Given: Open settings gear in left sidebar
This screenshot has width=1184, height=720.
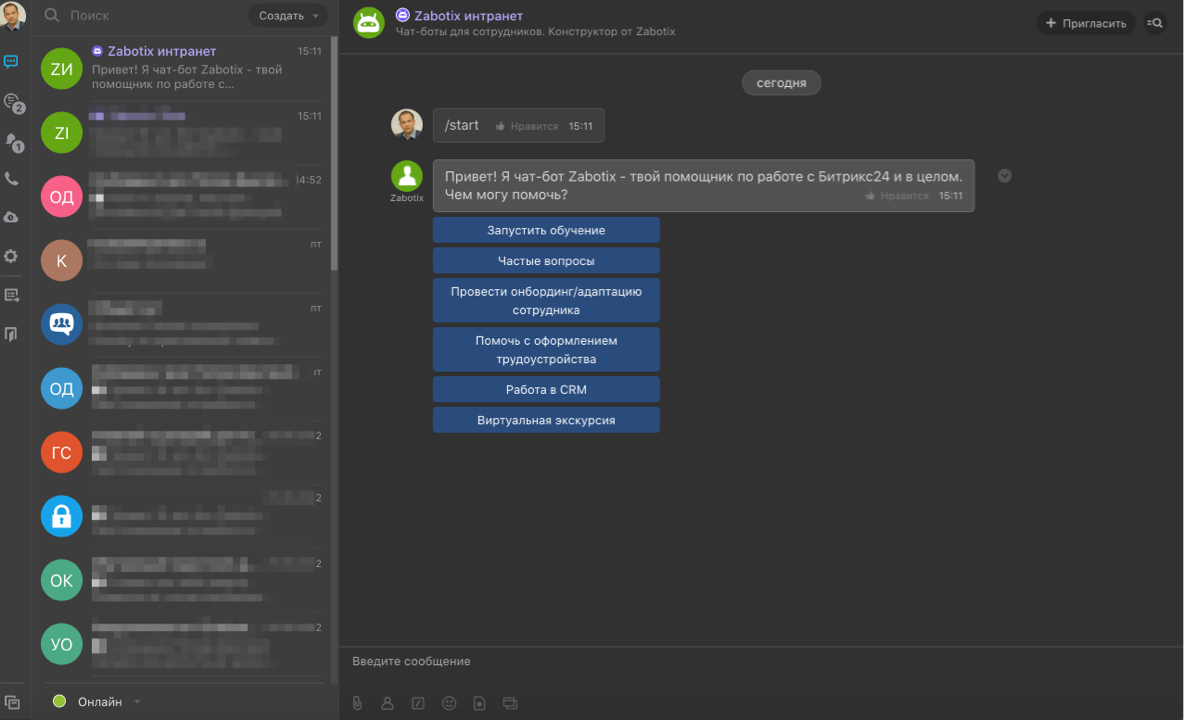Looking at the screenshot, I should click(11, 256).
